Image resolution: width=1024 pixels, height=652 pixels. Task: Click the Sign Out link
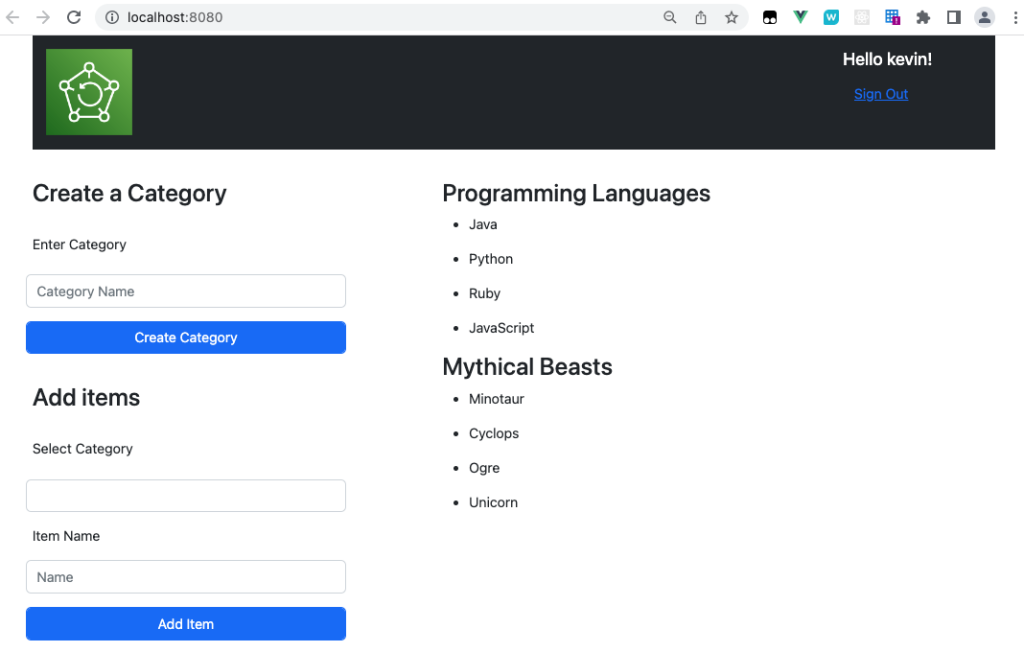[x=880, y=93]
